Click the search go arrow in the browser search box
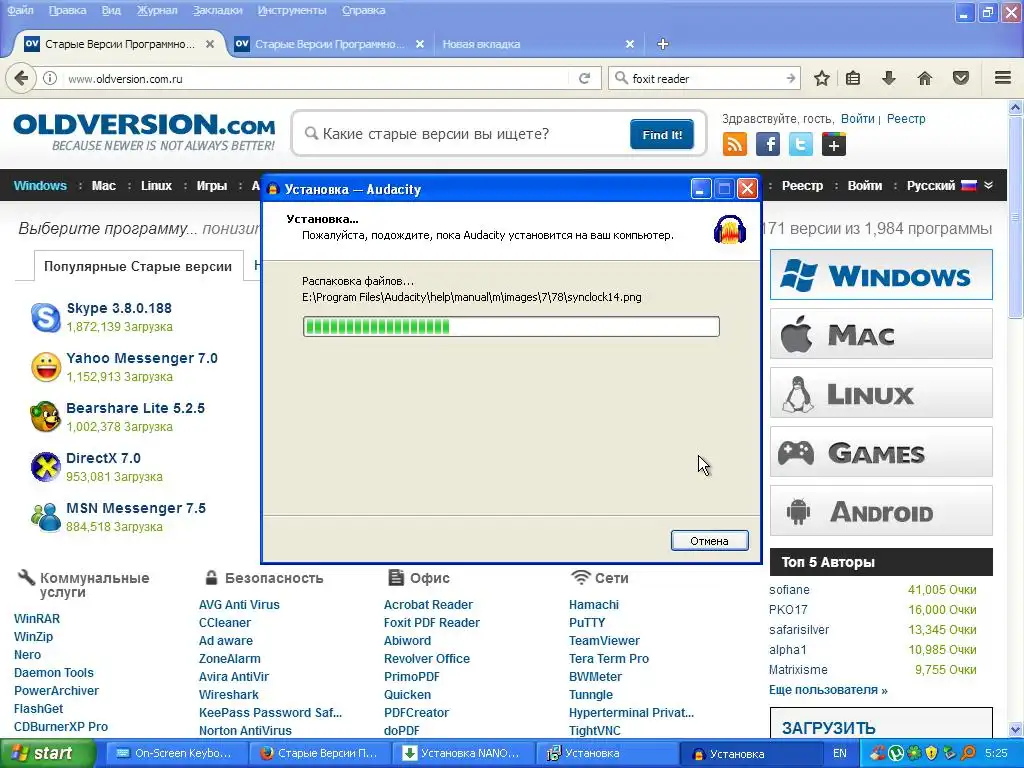This screenshot has height=768, width=1024. pyautogui.click(x=791, y=78)
